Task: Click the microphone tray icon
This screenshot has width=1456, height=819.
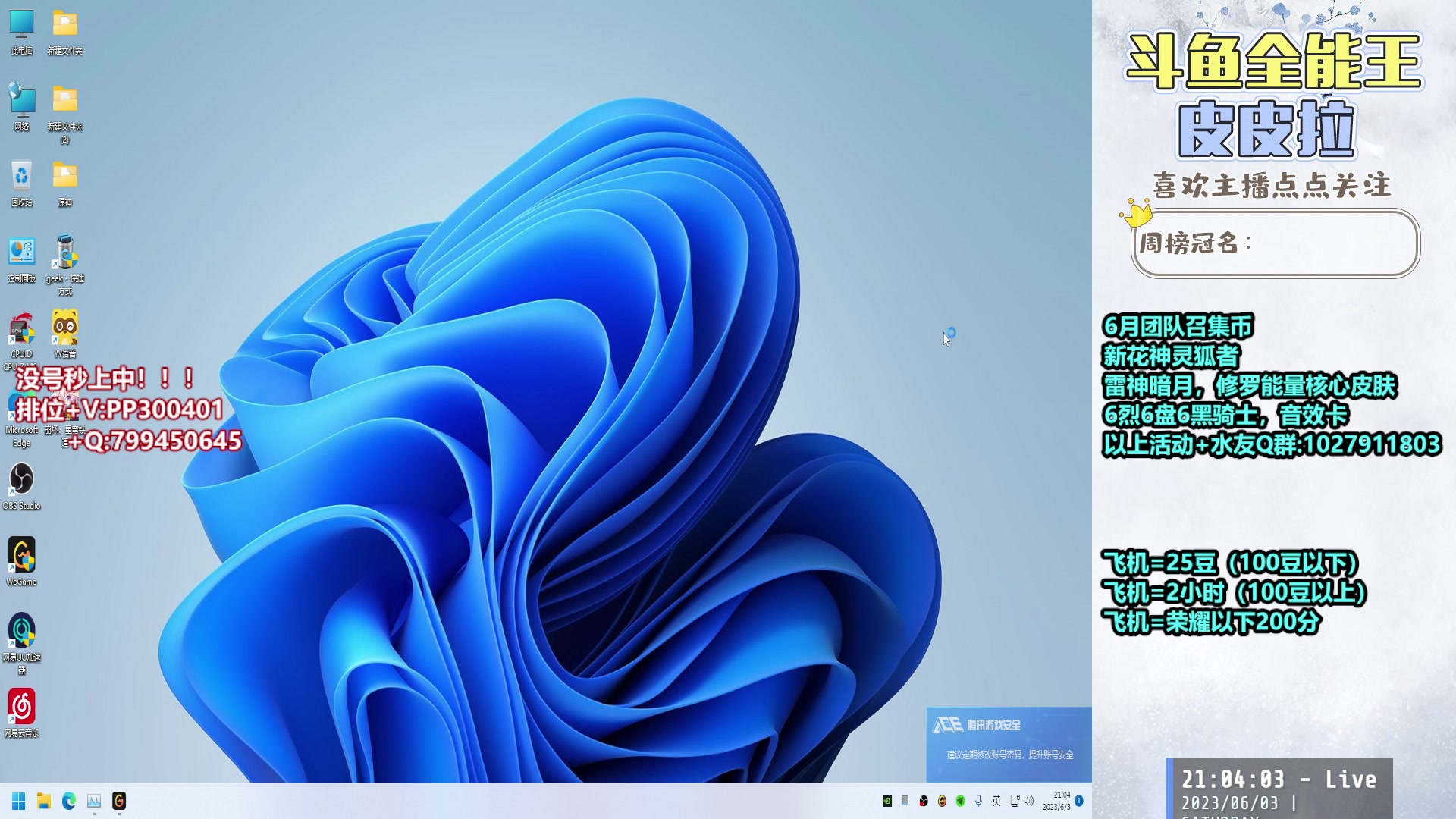Action: (x=978, y=801)
